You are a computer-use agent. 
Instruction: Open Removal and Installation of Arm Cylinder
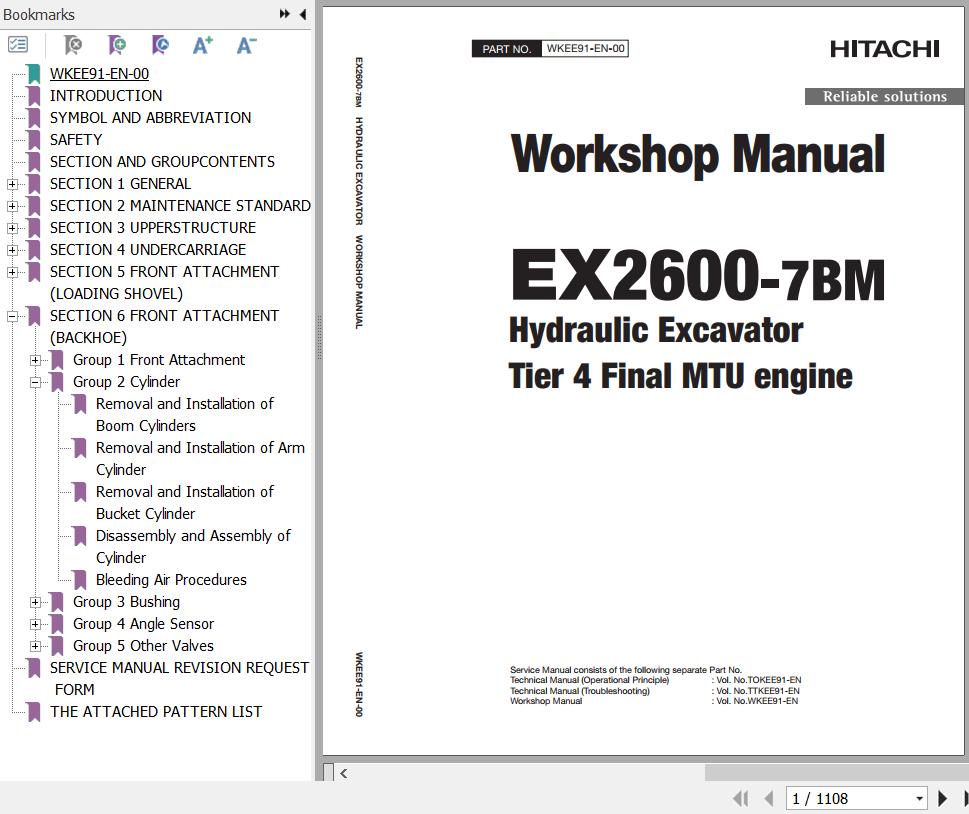pos(200,459)
